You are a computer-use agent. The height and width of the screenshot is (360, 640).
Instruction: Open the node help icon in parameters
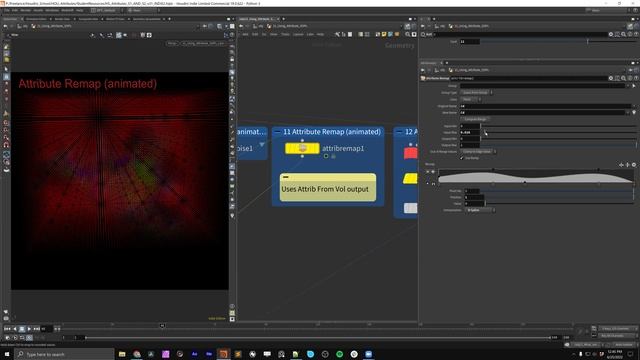[636, 78]
